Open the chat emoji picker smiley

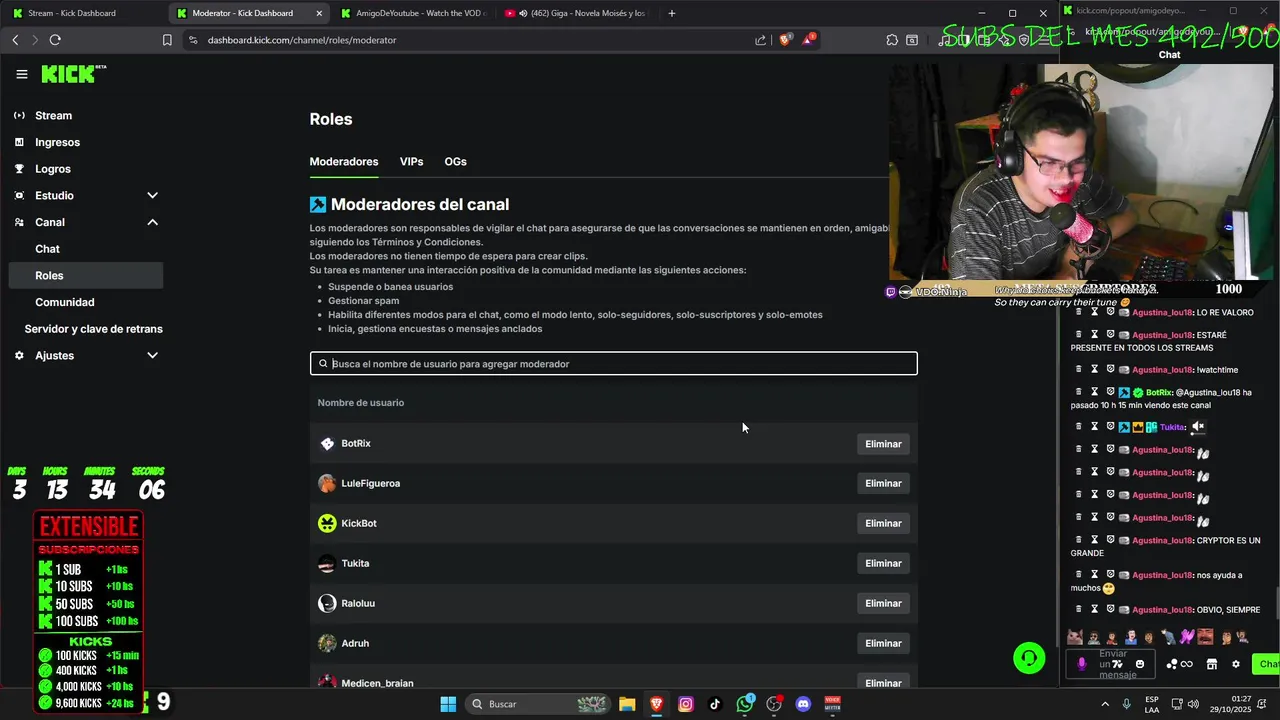pos(1139,664)
